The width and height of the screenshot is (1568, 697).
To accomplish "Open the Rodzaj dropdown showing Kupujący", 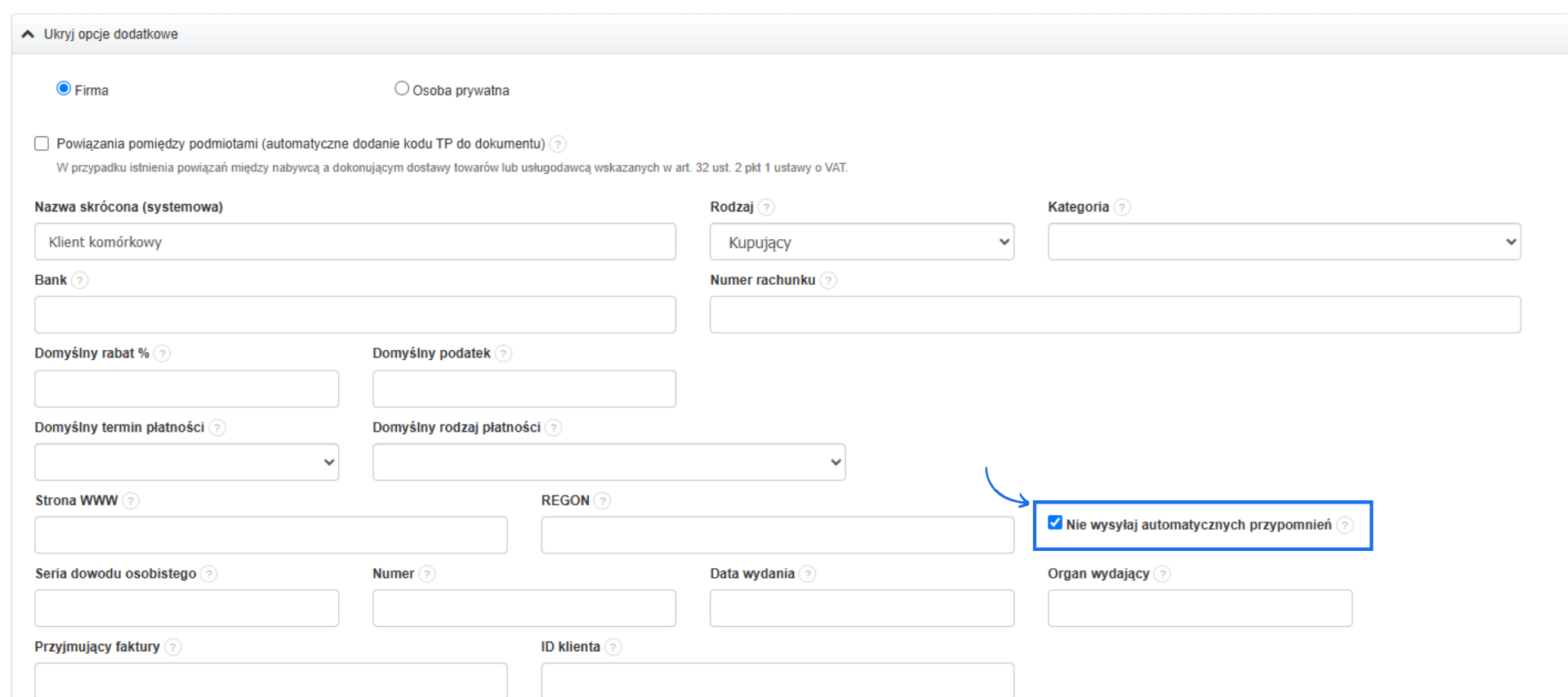I will pos(862,242).
